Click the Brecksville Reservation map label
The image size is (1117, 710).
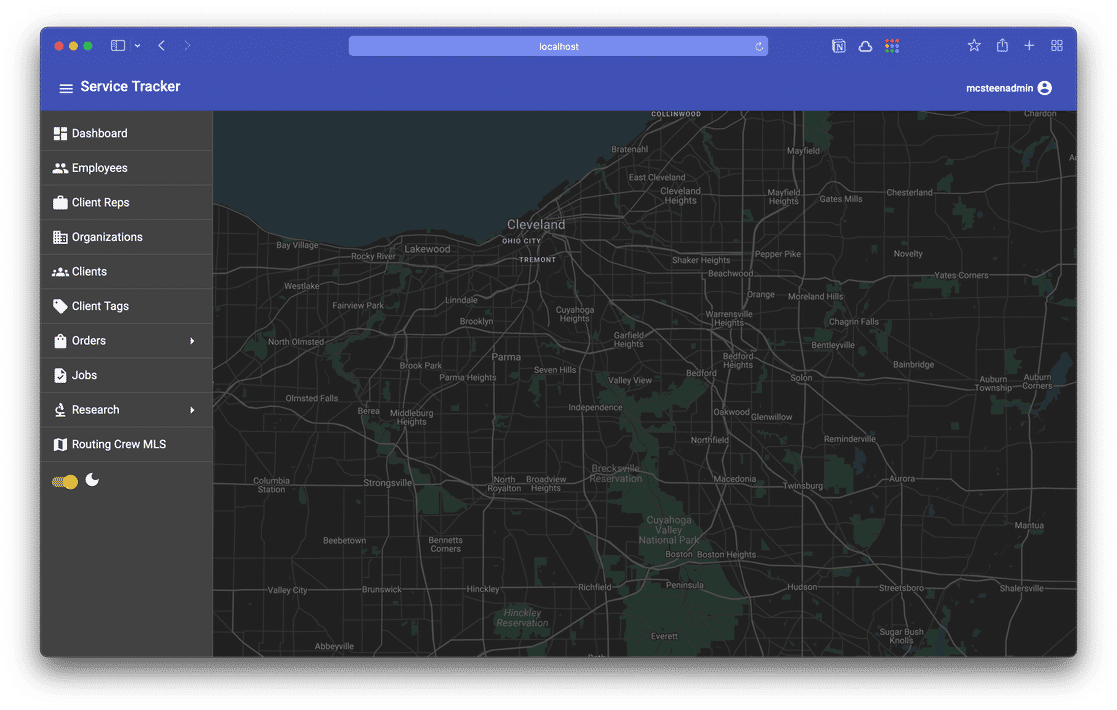tap(615, 474)
